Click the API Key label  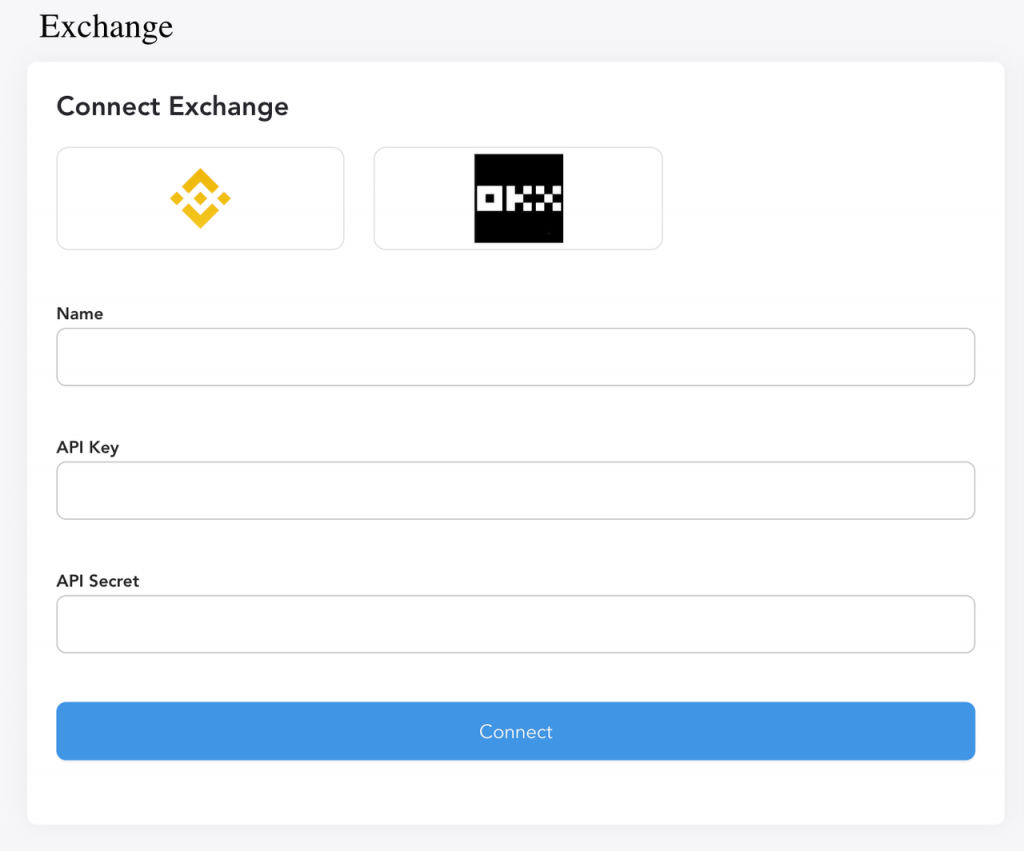coord(88,447)
